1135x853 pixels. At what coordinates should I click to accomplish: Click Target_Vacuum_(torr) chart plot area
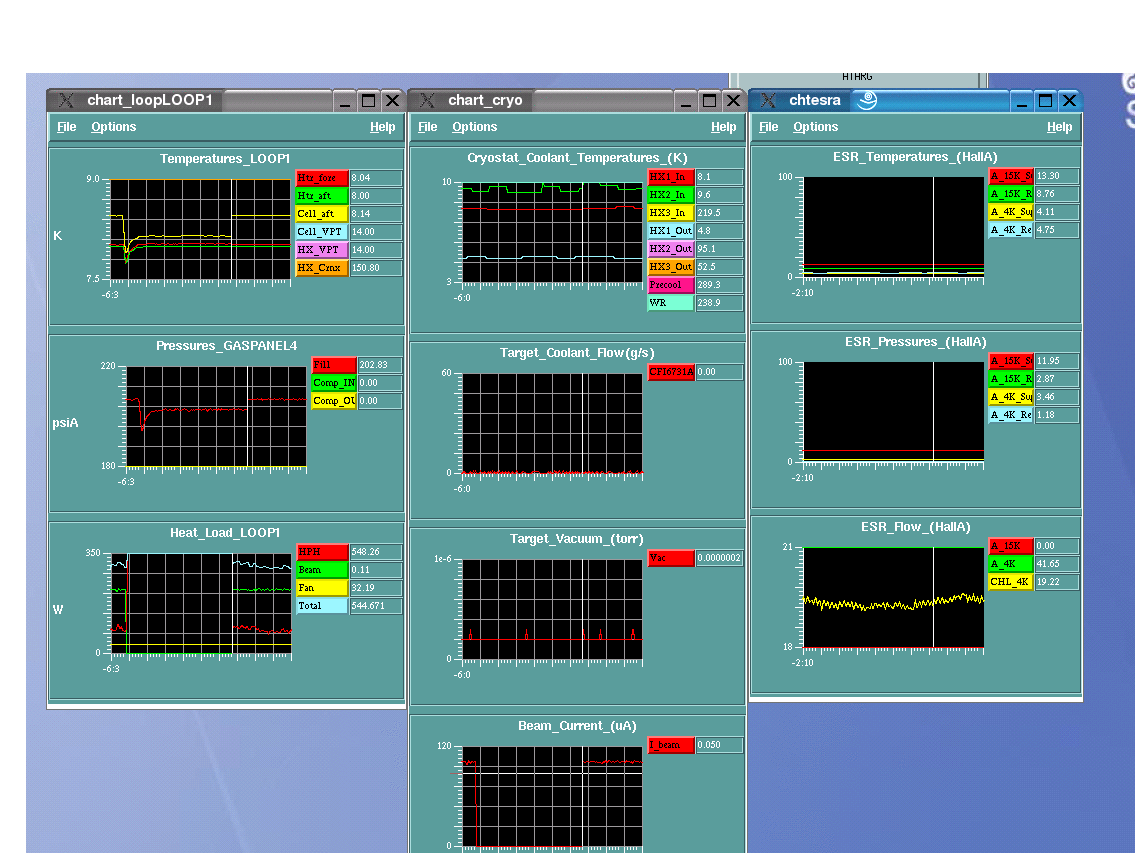coord(552,610)
